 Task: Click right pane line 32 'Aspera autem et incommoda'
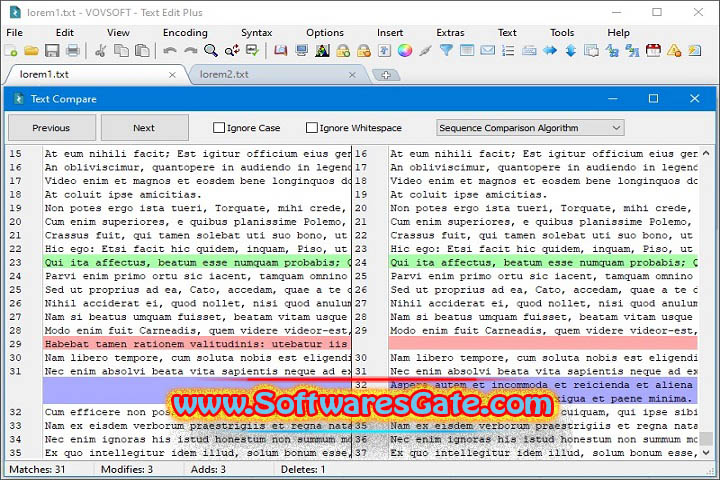point(543,385)
